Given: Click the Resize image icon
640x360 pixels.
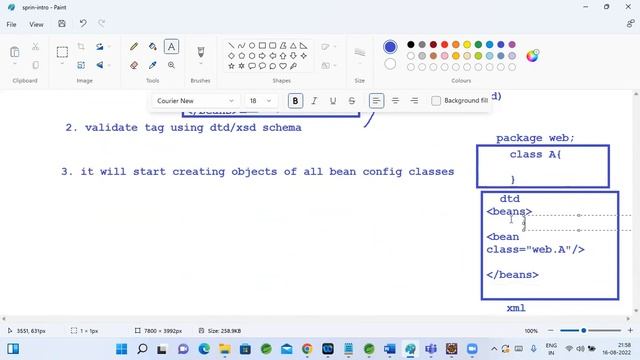Looking at the screenshot, I should click(81, 65).
